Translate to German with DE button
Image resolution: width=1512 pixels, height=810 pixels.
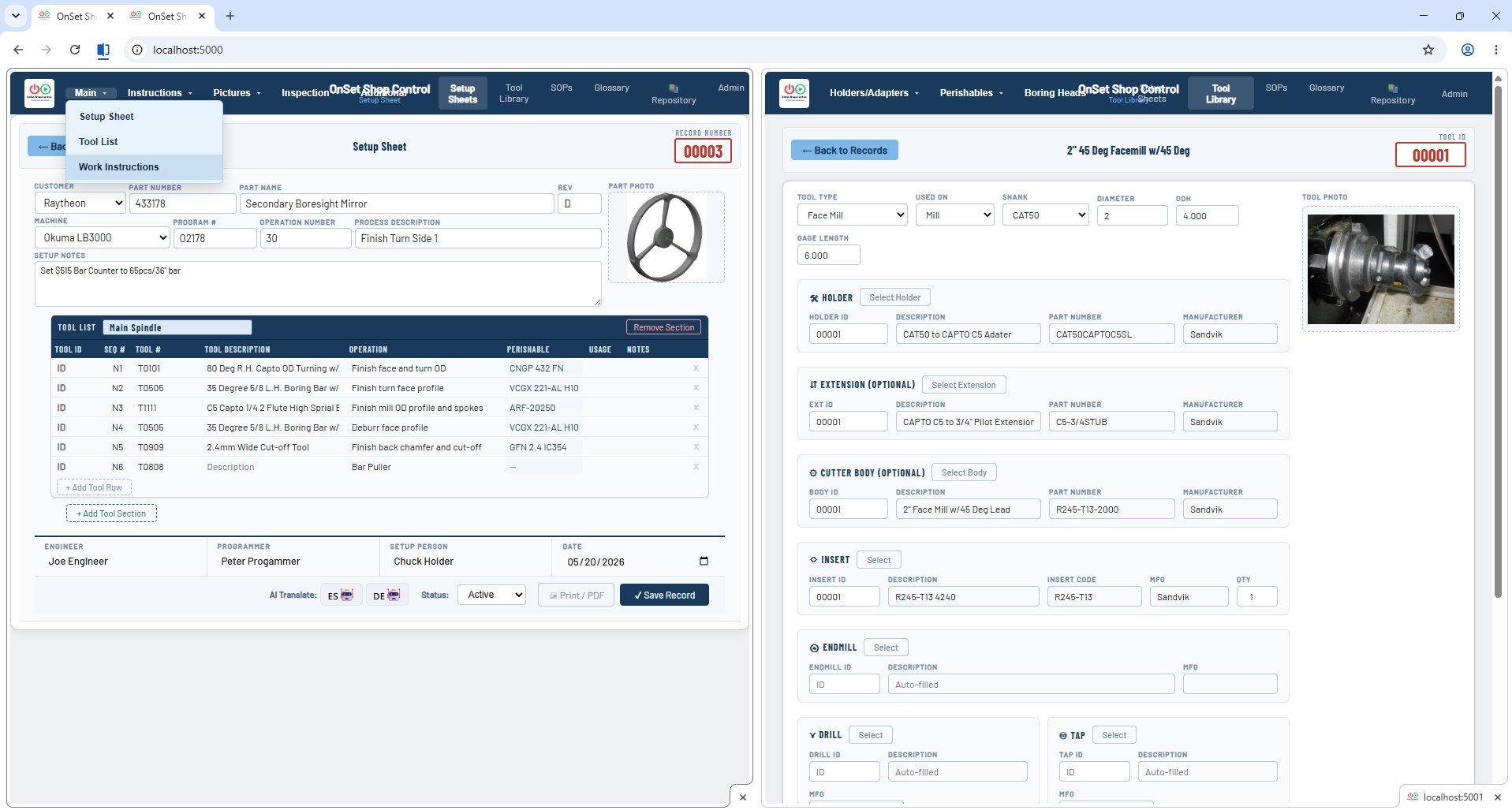[x=387, y=595]
